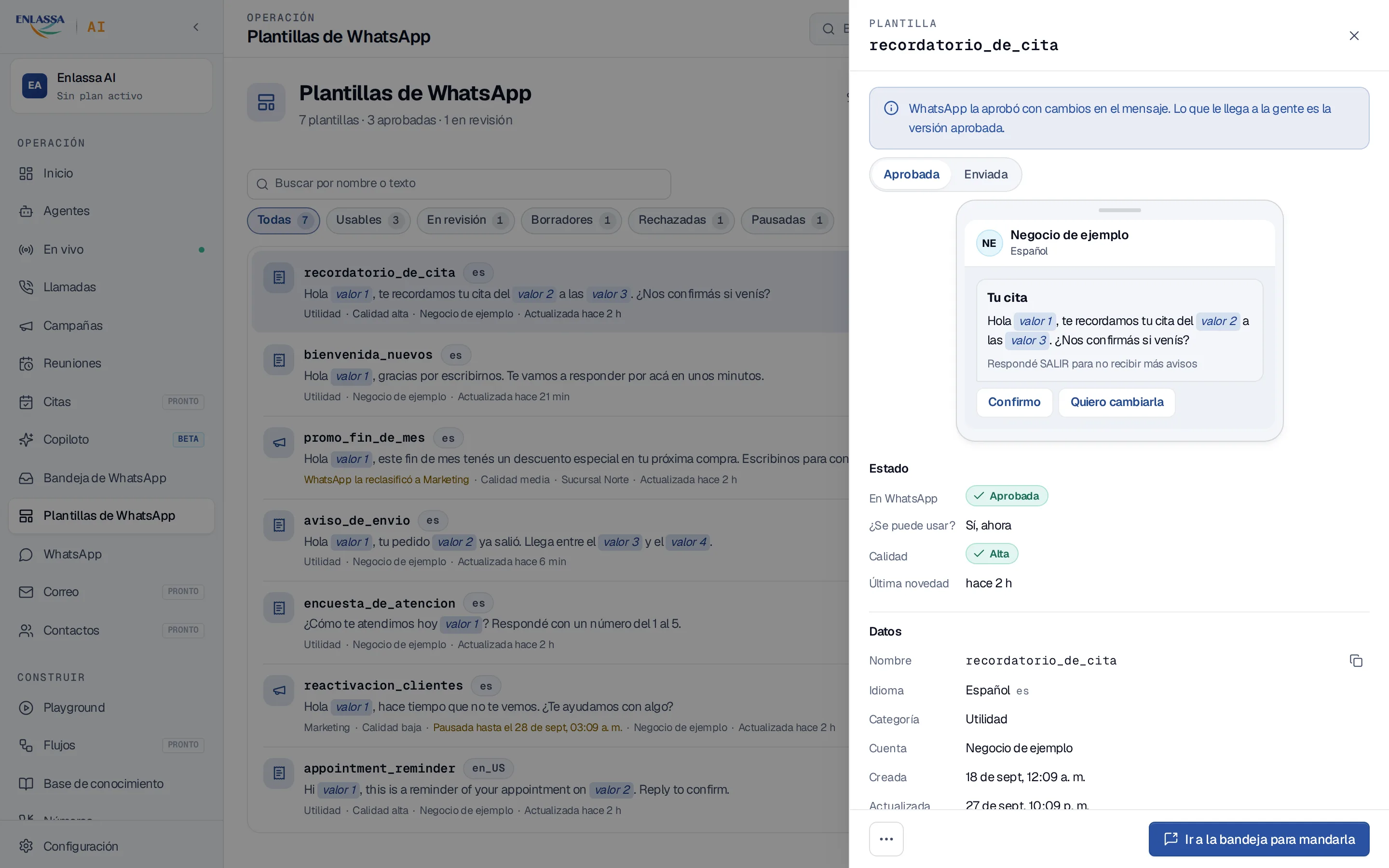The height and width of the screenshot is (868, 1389).
Task: Tap the Quiero cambiarla preview button
Action: [x=1117, y=402]
